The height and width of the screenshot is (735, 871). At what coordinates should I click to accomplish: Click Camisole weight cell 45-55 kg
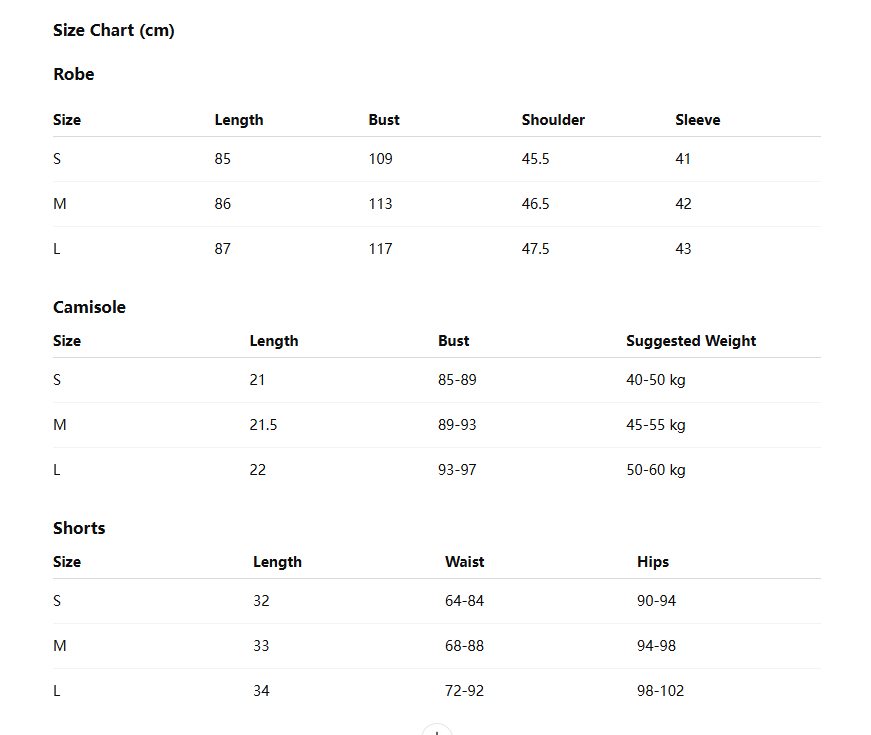point(656,425)
